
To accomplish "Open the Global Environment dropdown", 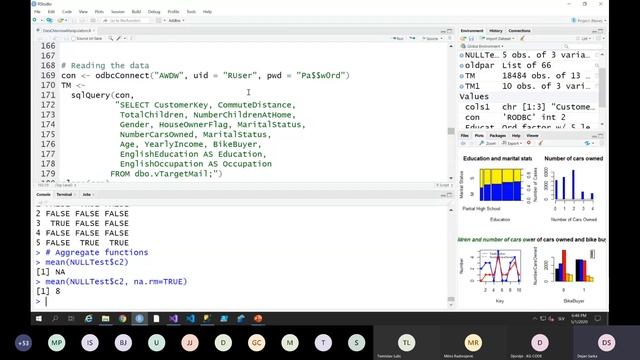I will (x=483, y=46).
